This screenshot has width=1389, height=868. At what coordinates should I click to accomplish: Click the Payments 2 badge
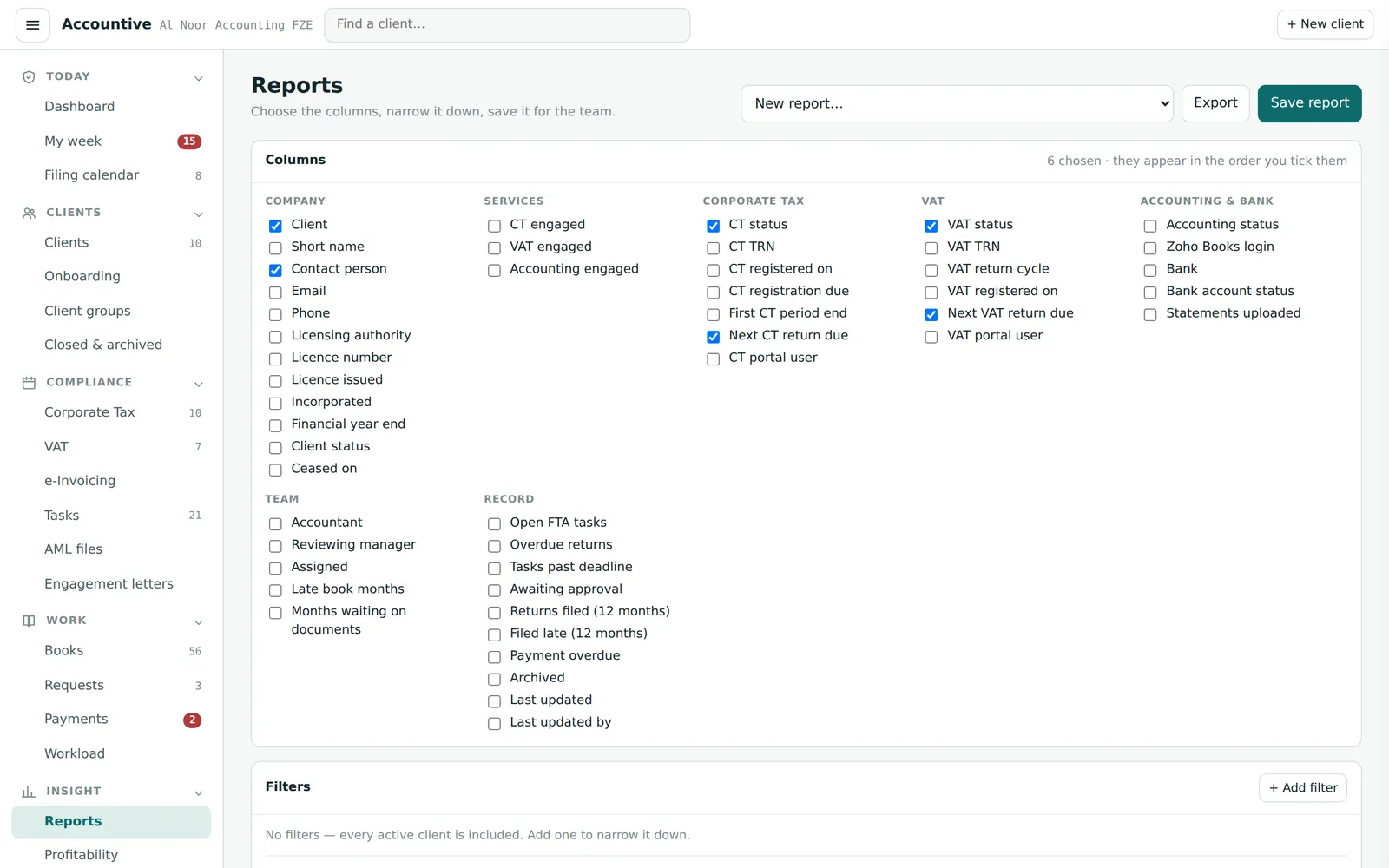pyautogui.click(x=192, y=720)
